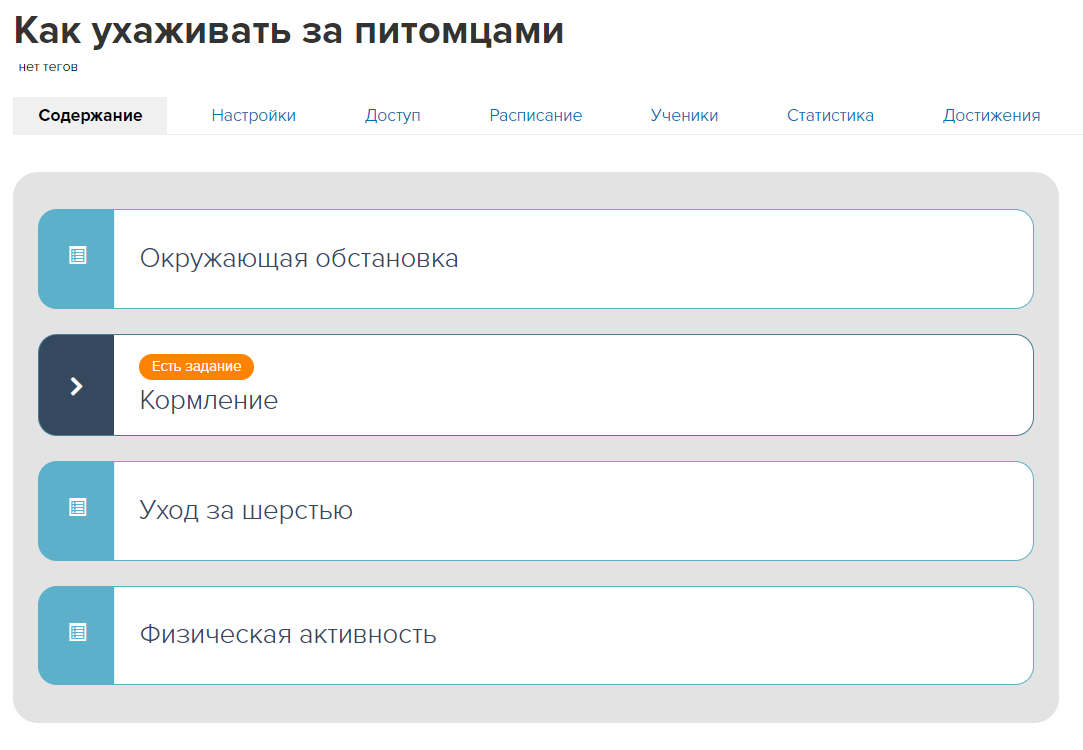Open the lesson titled Физическая активность

(288, 635)
